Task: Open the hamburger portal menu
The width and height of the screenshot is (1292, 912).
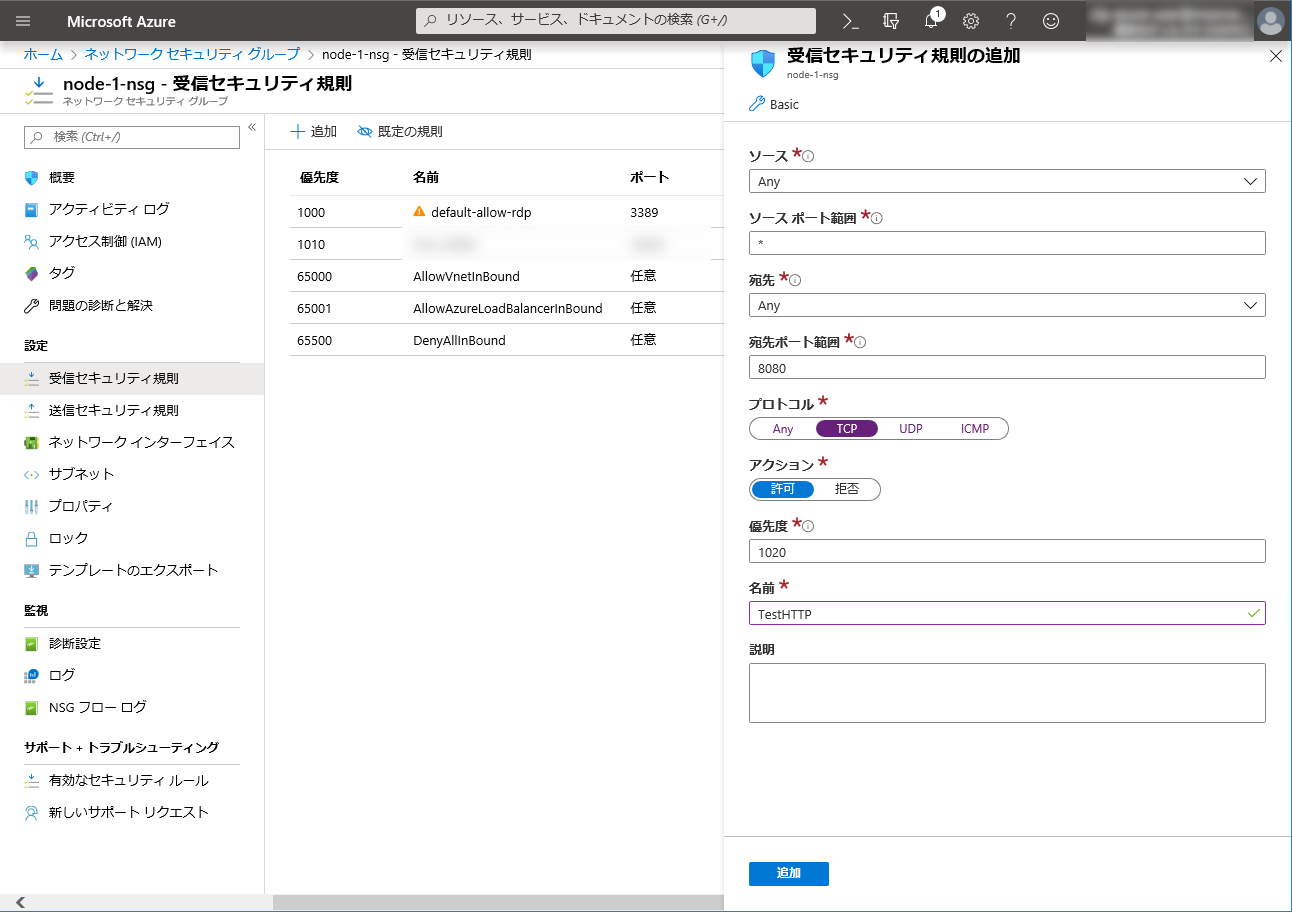Action: (x=24, y=21)
